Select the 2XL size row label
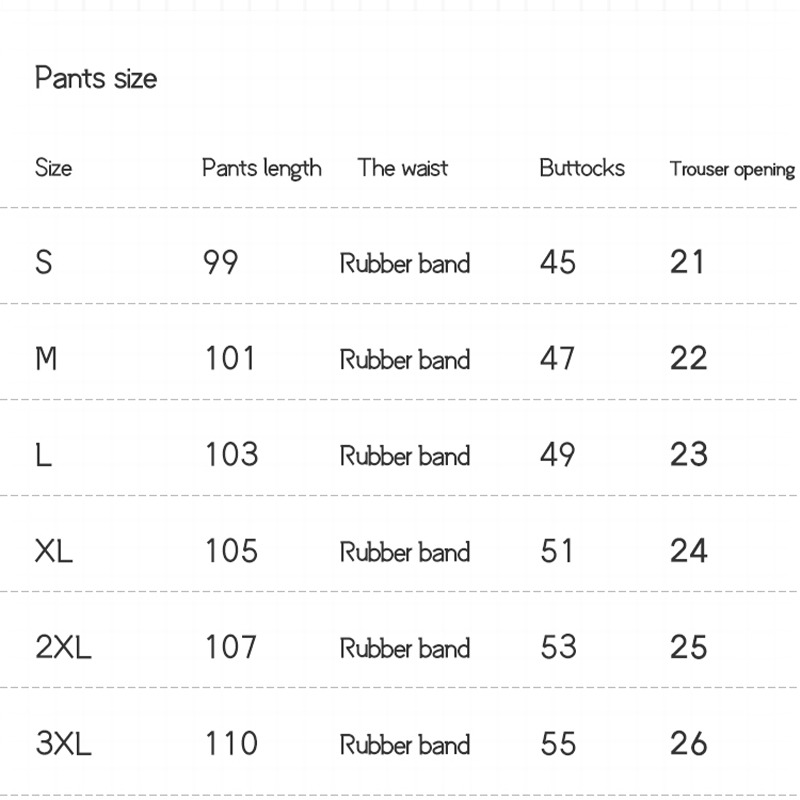This screenshot has height=800, width=800. coord(63,647)
